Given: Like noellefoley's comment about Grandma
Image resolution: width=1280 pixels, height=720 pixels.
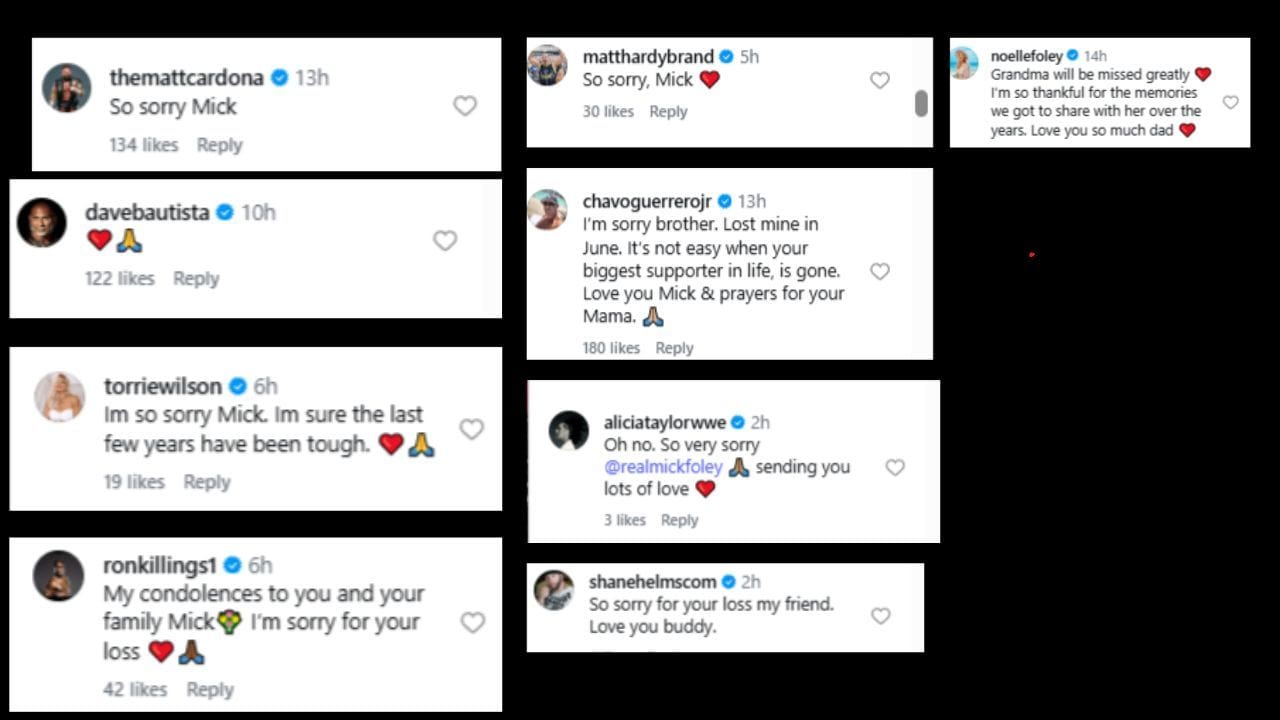Looking at the screenshot, I should click(x=1231, y=102).
